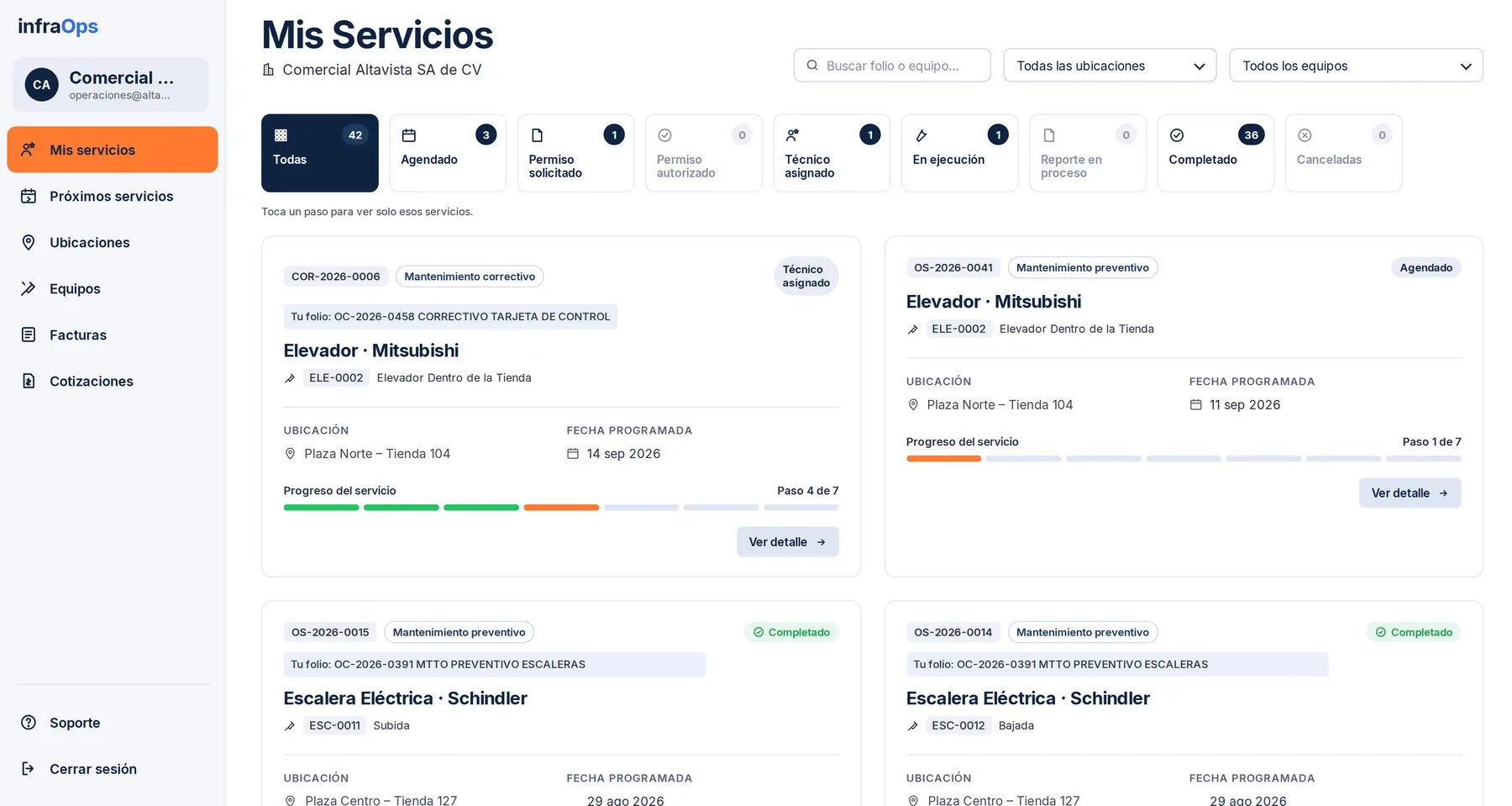Image resolution: width=1512 pixels, height=806 pixels.
Task: Click the check-circle icon on Completado tile
Action: [x=1177, y=135]
